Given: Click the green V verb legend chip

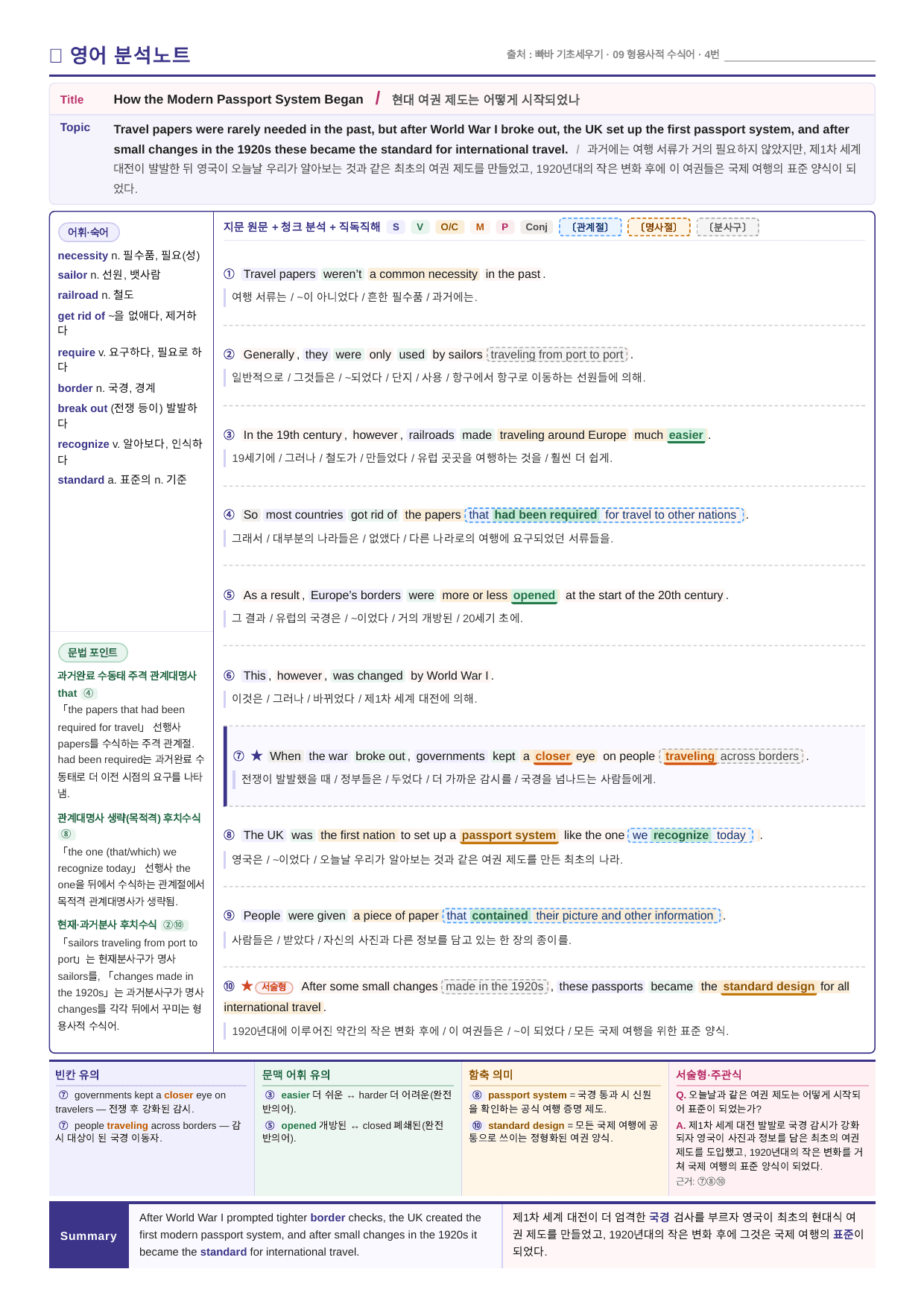Looking at the screenshot, I should click(420, 227).
